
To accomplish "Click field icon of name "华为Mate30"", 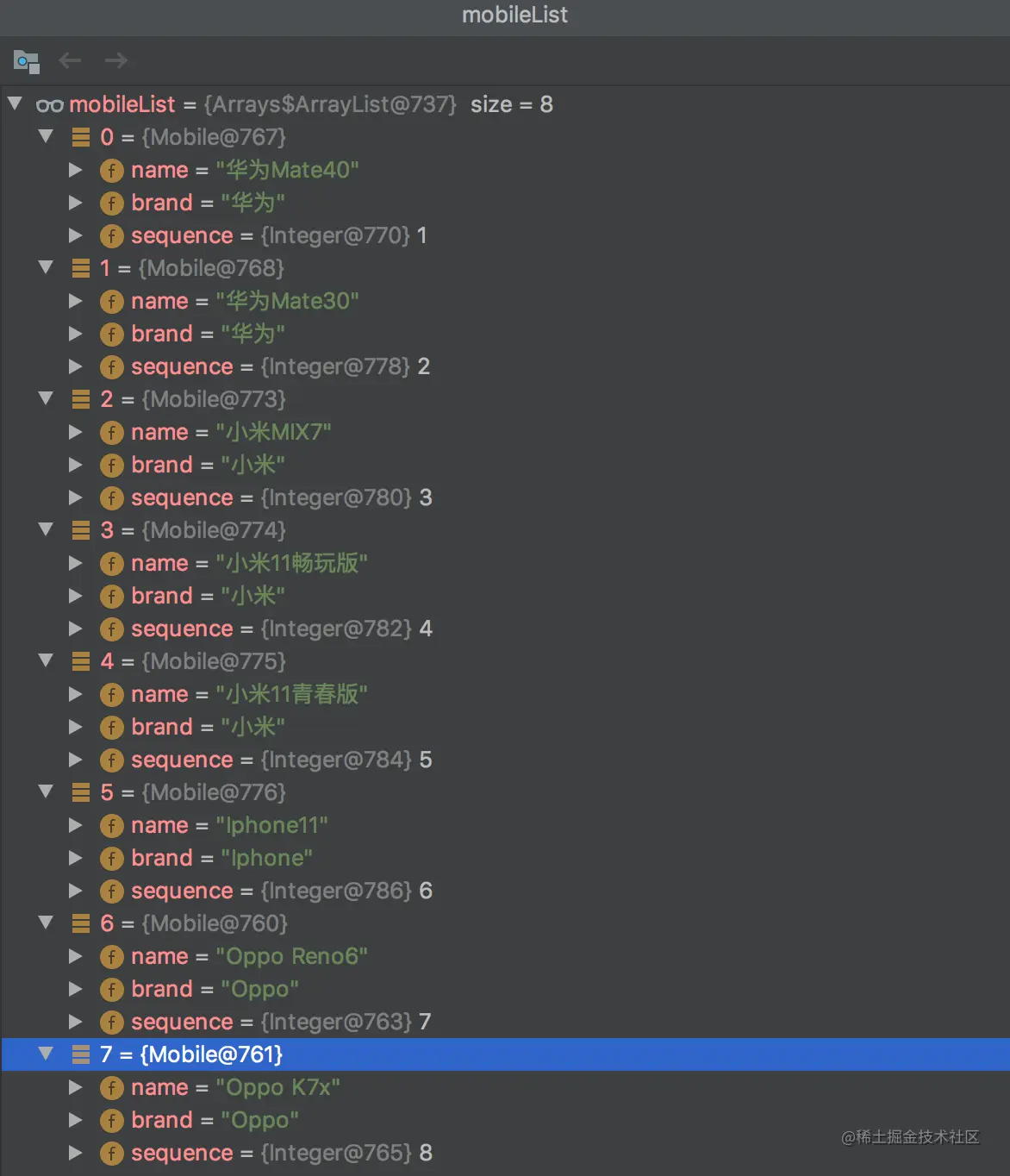I will point(112,302).
